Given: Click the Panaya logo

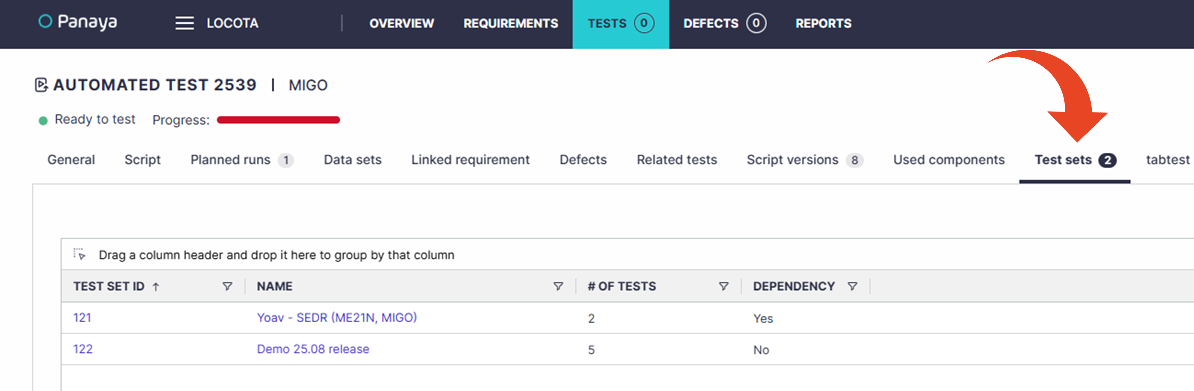Looking at the screenshot, I should (x=78, y=23).
